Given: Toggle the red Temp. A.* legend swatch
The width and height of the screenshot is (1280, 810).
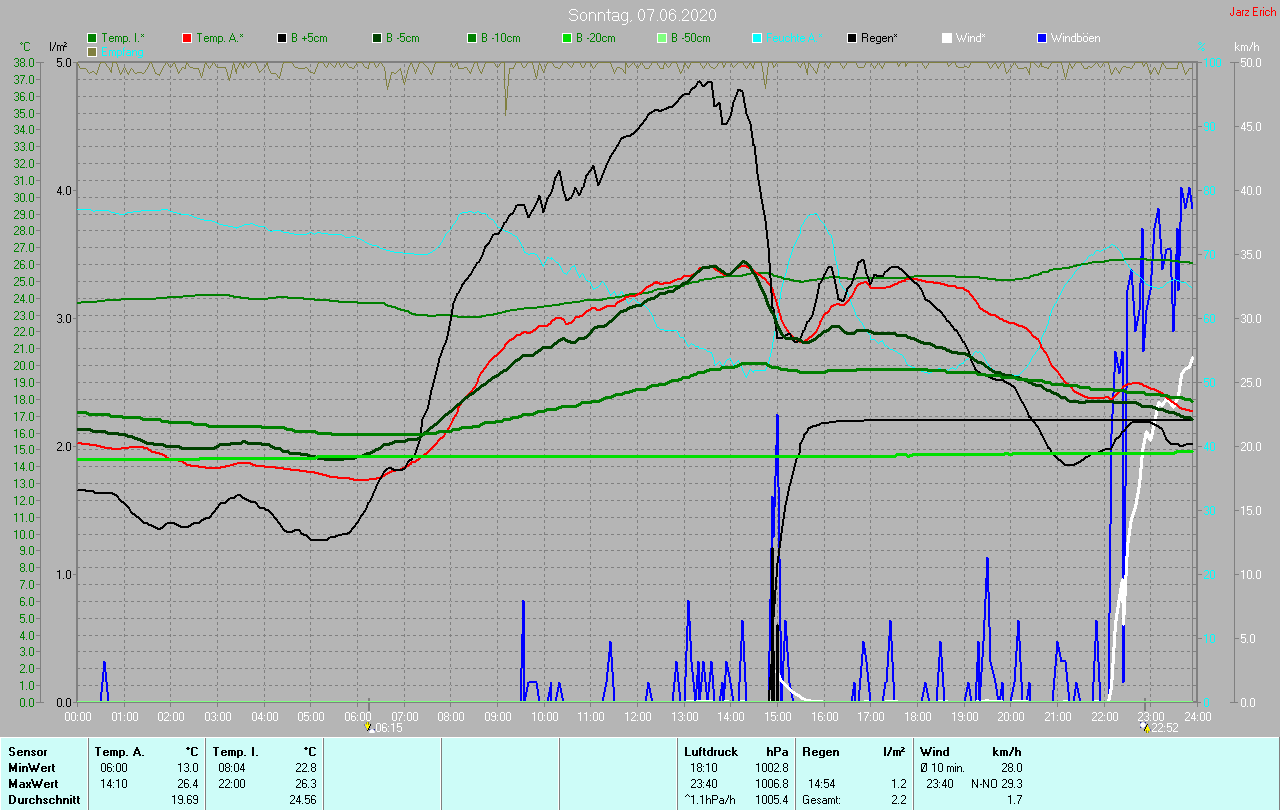Looking at the screenshot, I should point(187,38).
